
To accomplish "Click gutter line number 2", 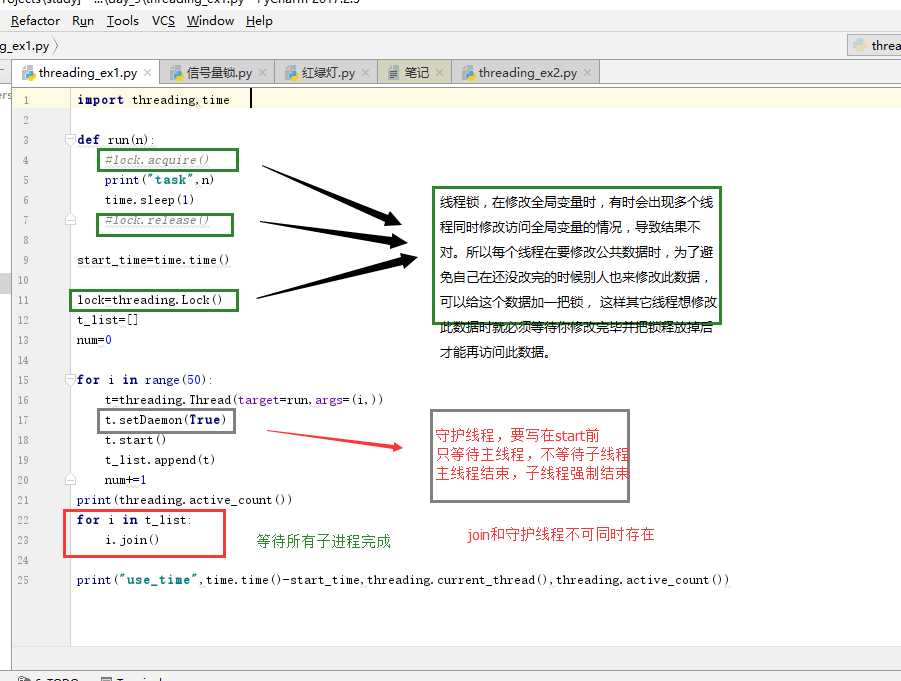I will [x=25, y=120].
